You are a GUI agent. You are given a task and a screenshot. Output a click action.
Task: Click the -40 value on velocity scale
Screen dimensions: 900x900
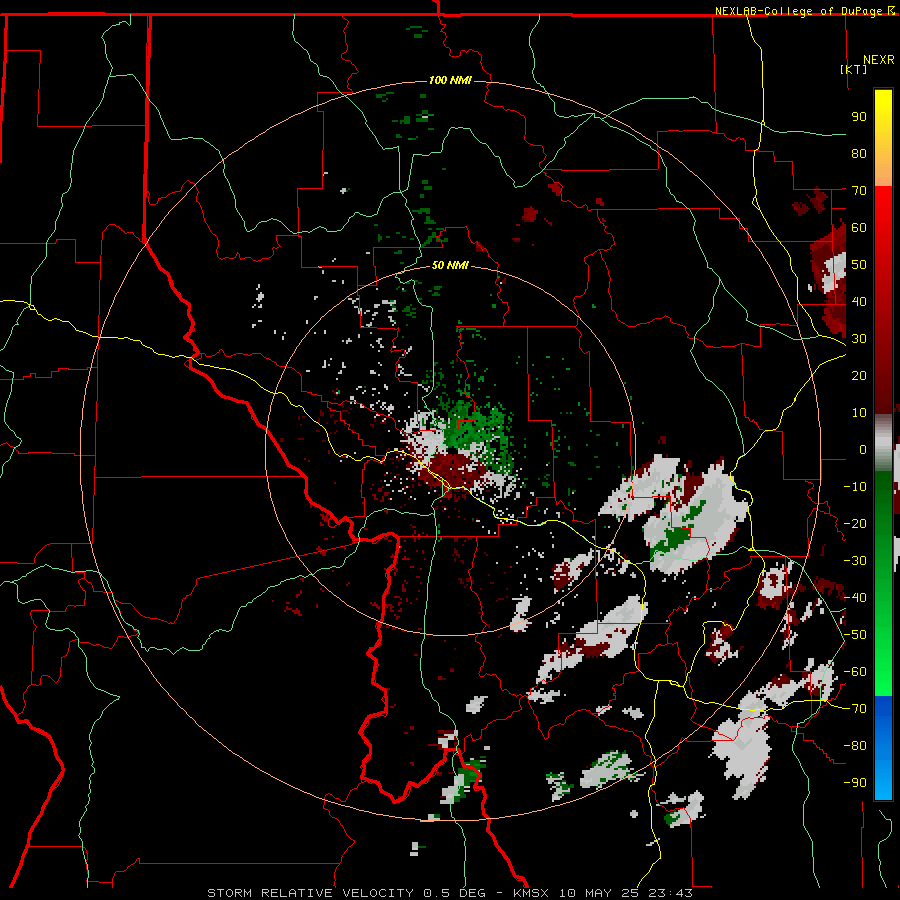click(855, 598)
